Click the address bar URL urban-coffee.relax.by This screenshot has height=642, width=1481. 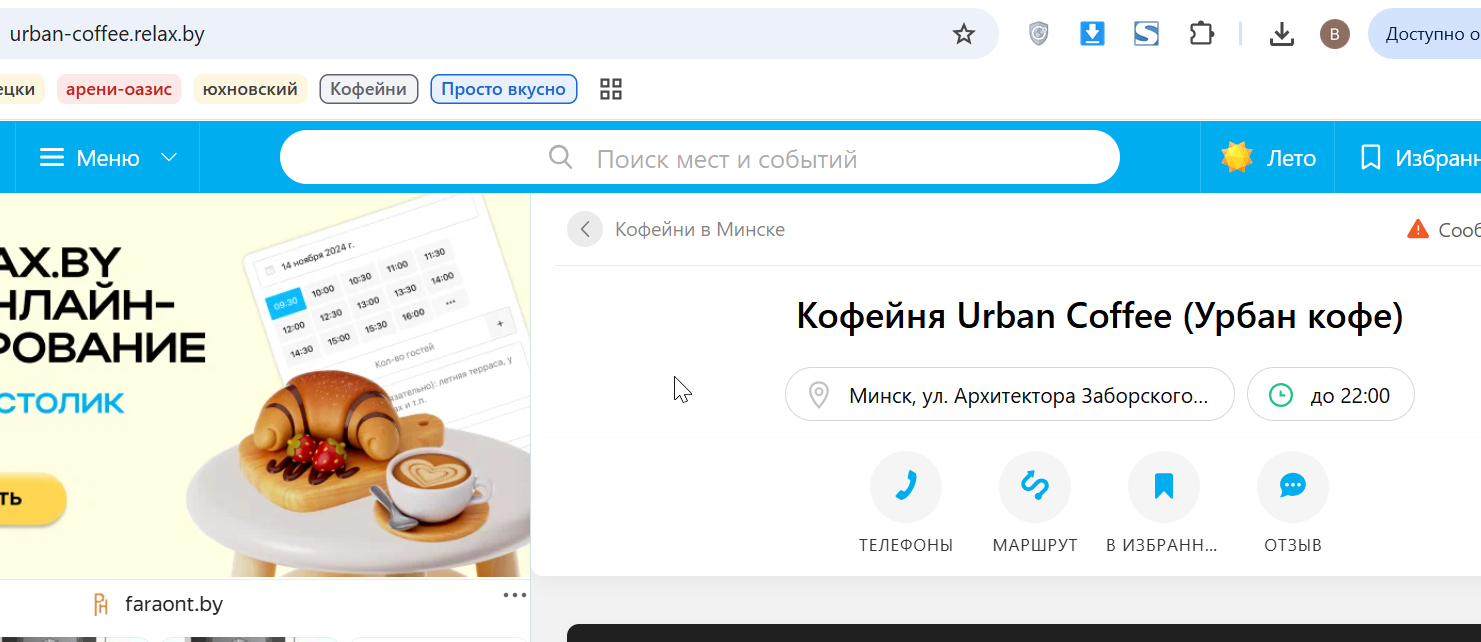click(107, 34)
